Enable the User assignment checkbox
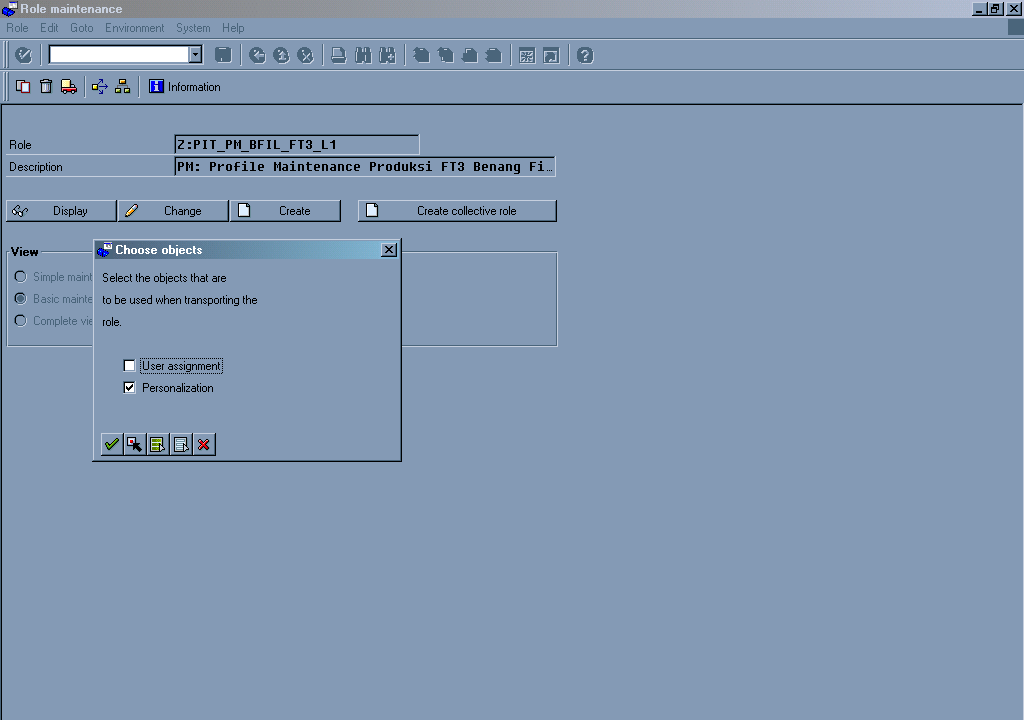The width and height of the screenshot is (1024, 720). (x=129, y=365)
